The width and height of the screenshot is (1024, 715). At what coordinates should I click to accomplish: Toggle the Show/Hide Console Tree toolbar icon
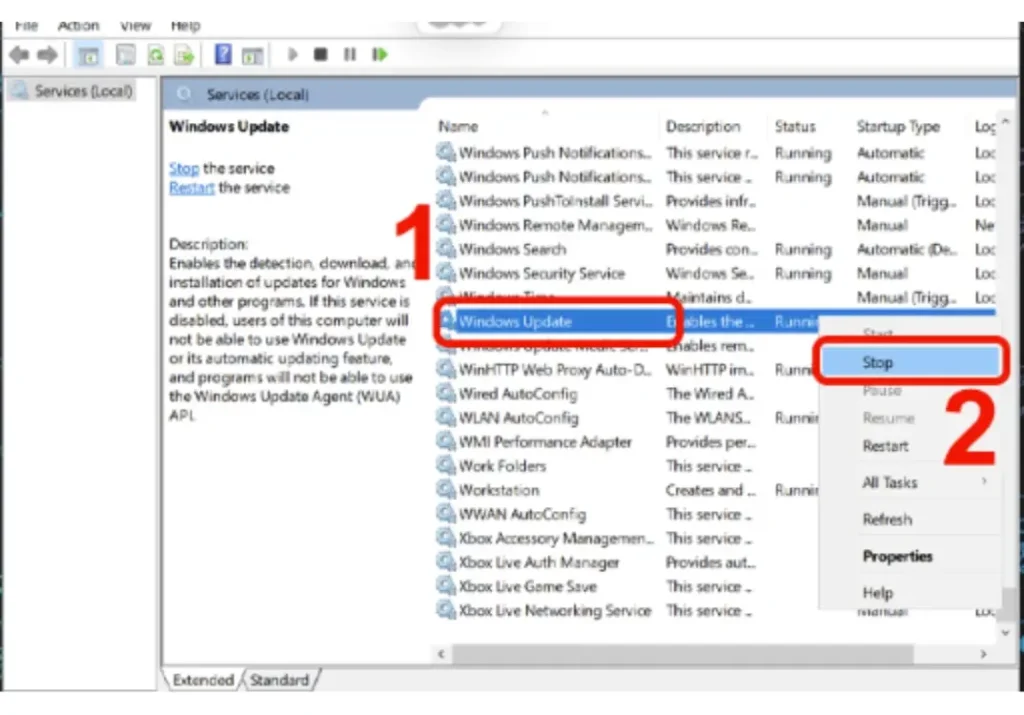pyautogui.click(x=88, y=55)
